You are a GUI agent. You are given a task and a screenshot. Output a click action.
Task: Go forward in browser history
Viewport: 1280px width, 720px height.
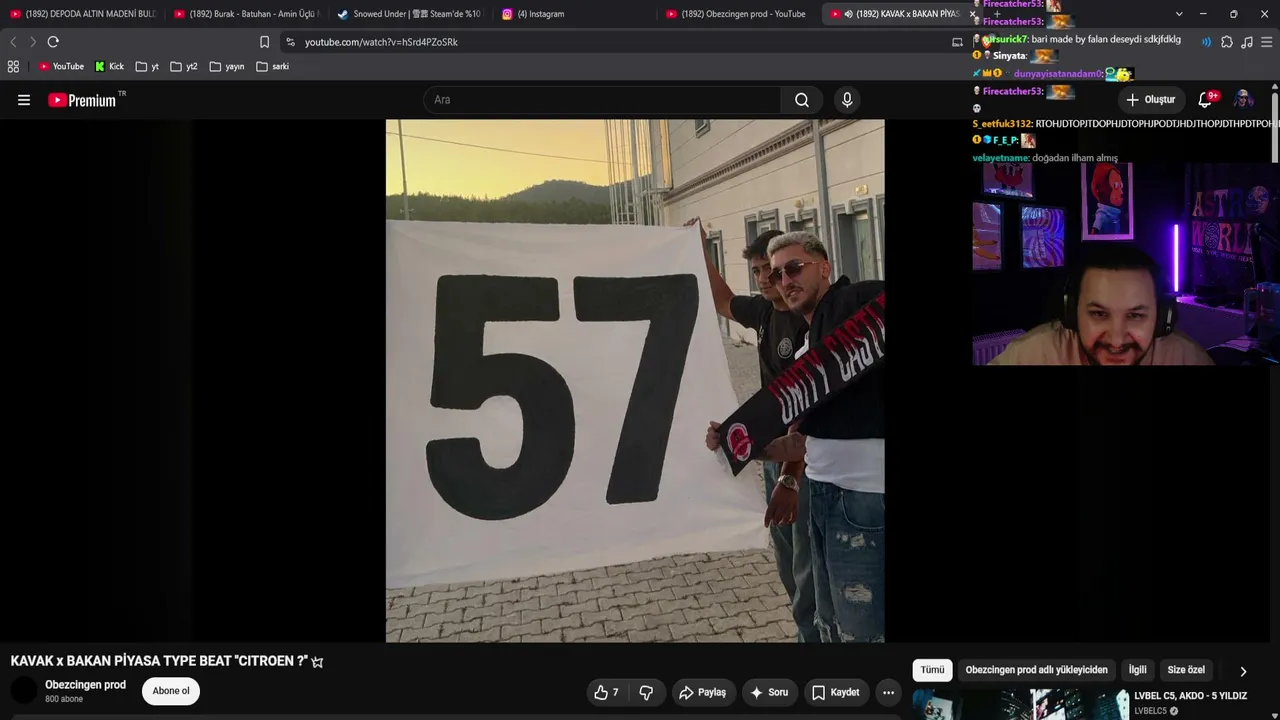32,42
